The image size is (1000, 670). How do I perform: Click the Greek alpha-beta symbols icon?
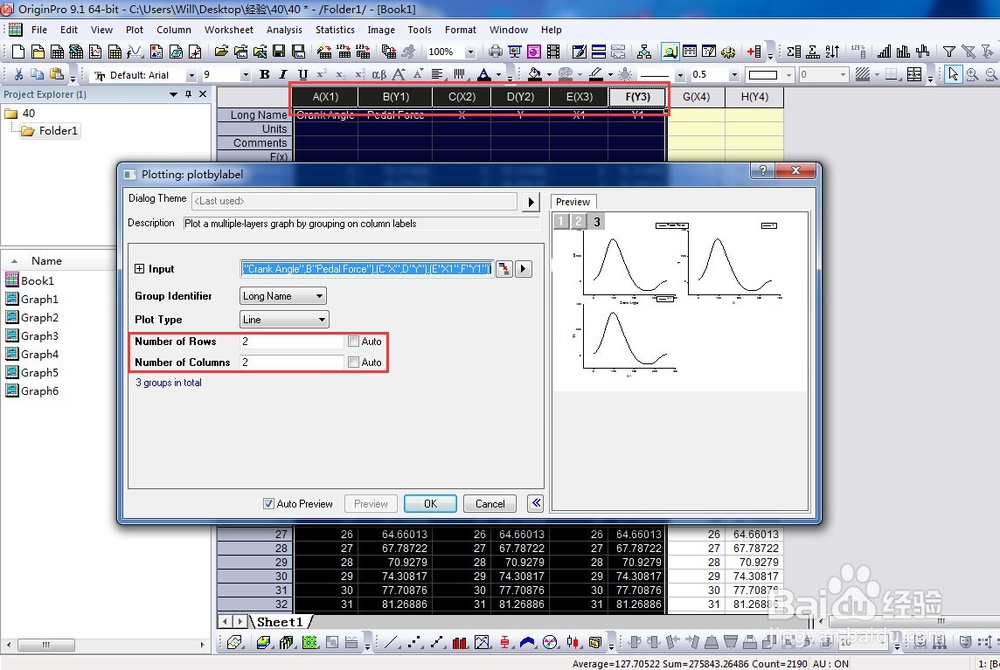pos(379,75)
